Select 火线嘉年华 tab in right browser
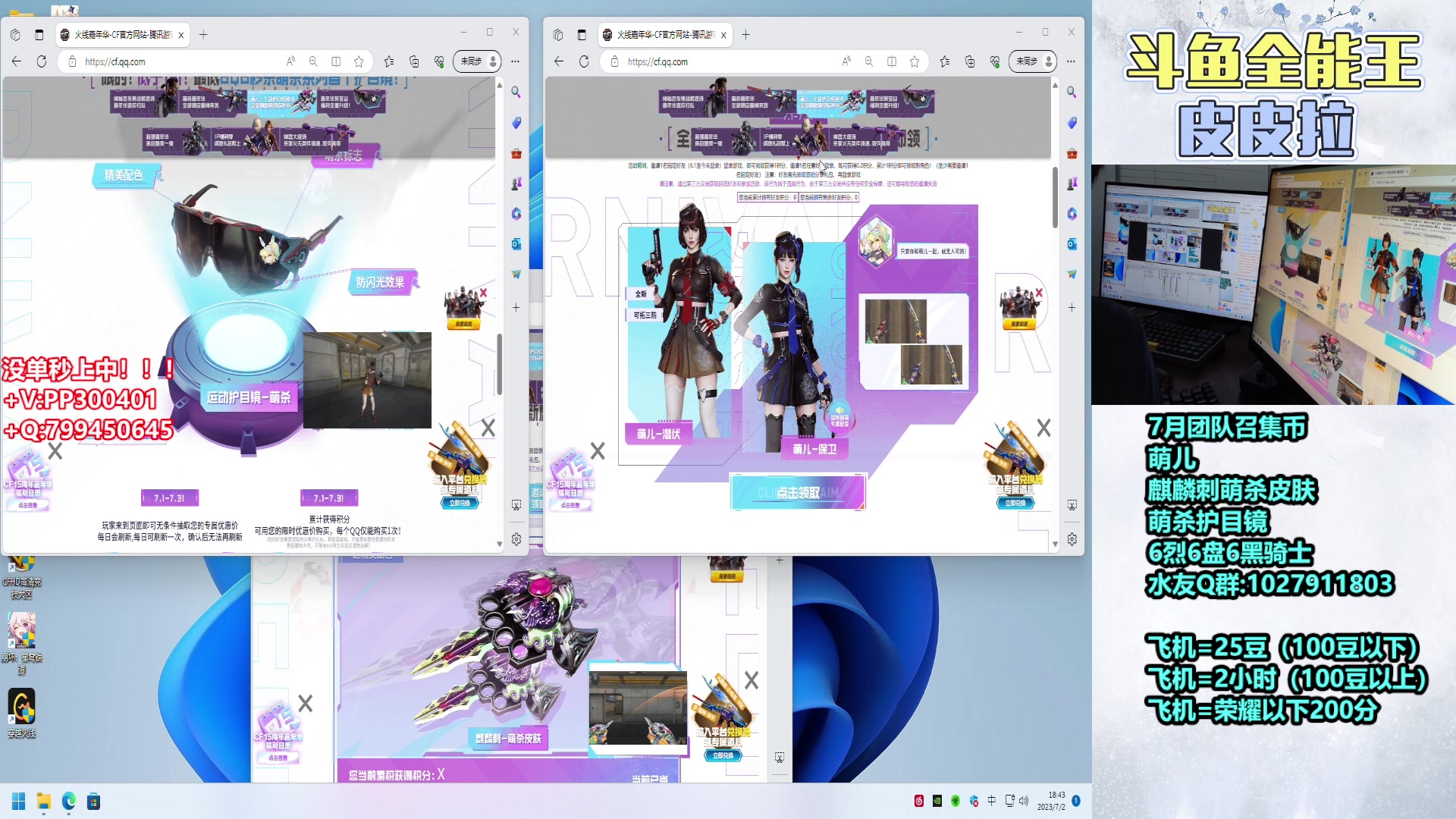 click(660, 35)
